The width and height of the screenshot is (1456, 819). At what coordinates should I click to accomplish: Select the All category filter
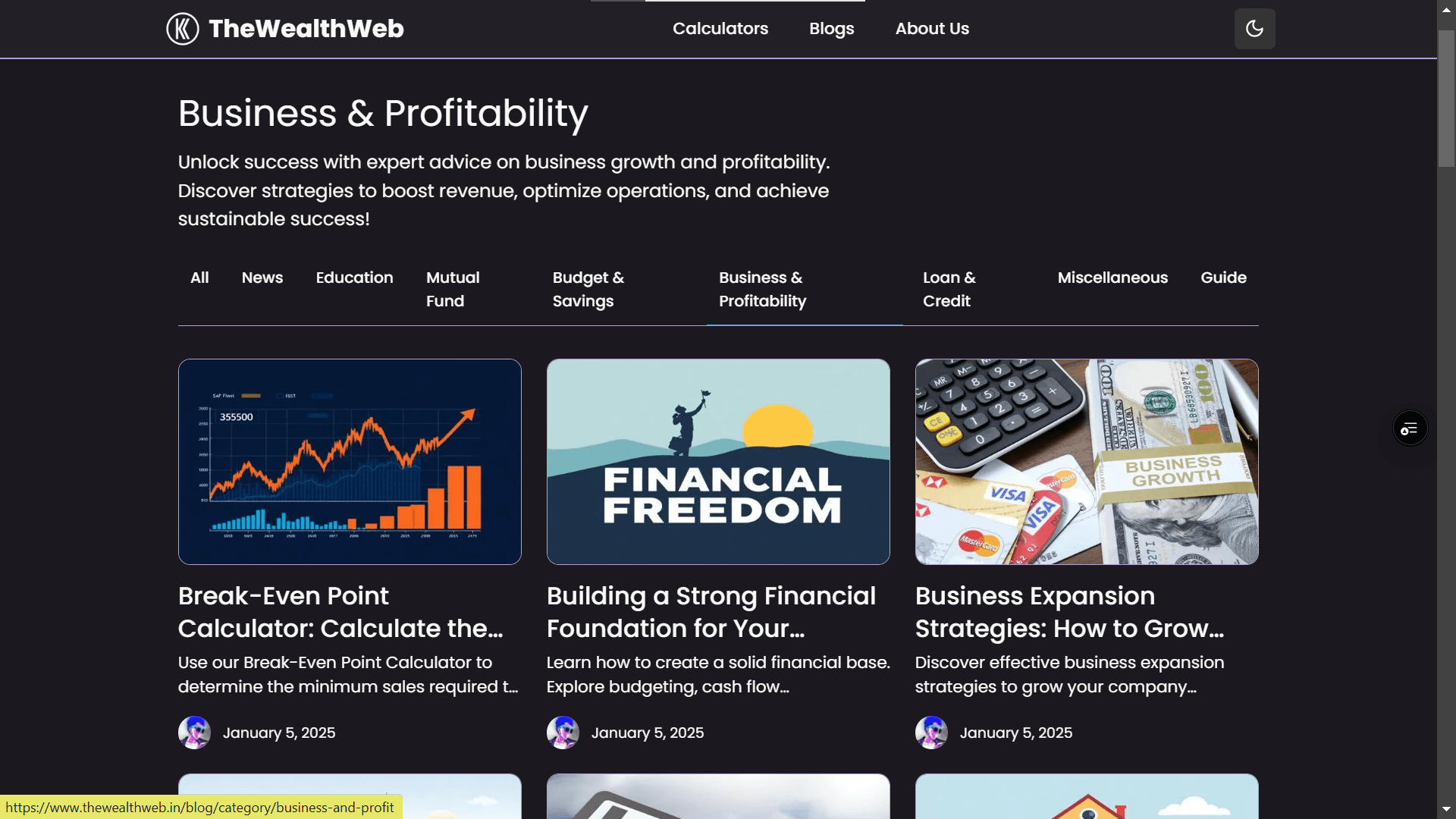199,278
